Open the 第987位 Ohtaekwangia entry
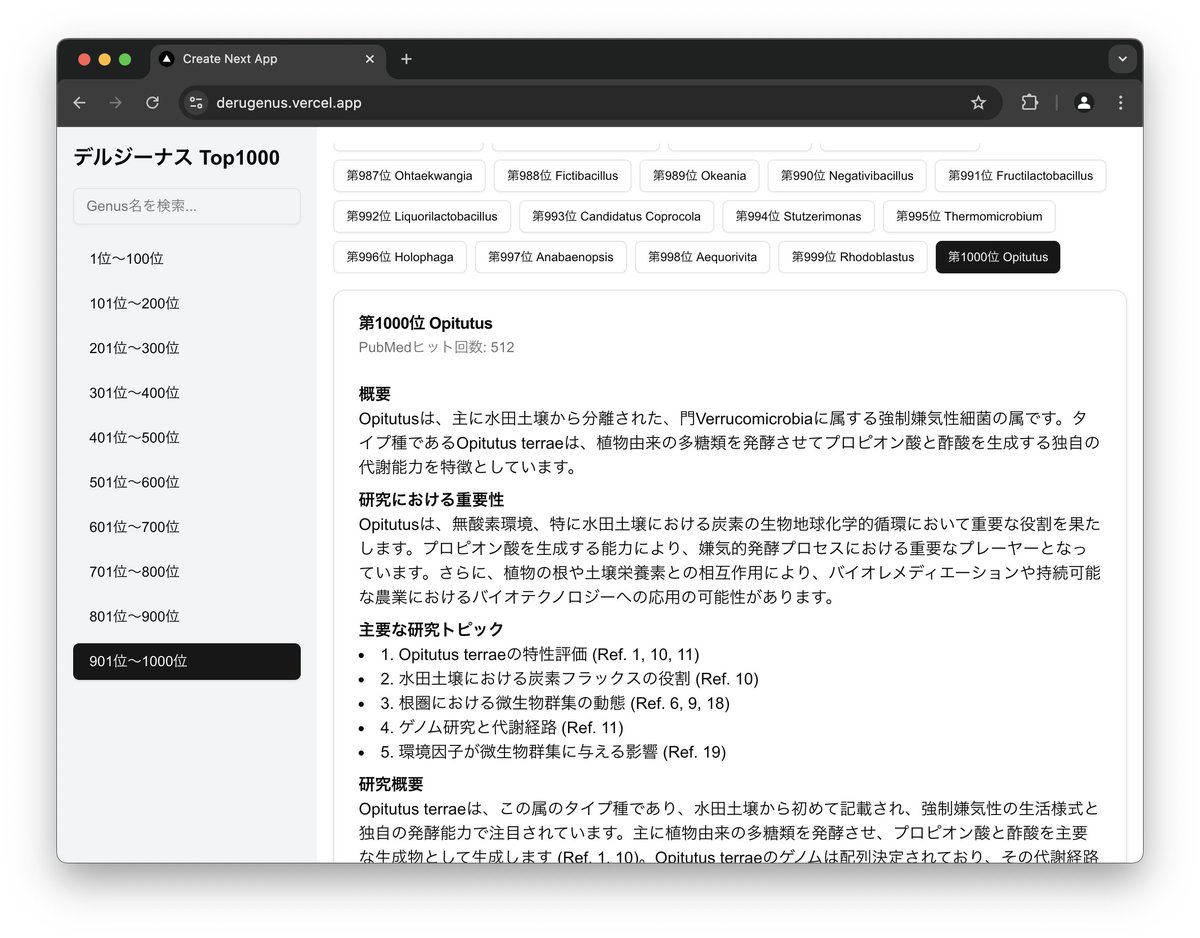This screenshot has height=938, width=1200. coord(409,175)
